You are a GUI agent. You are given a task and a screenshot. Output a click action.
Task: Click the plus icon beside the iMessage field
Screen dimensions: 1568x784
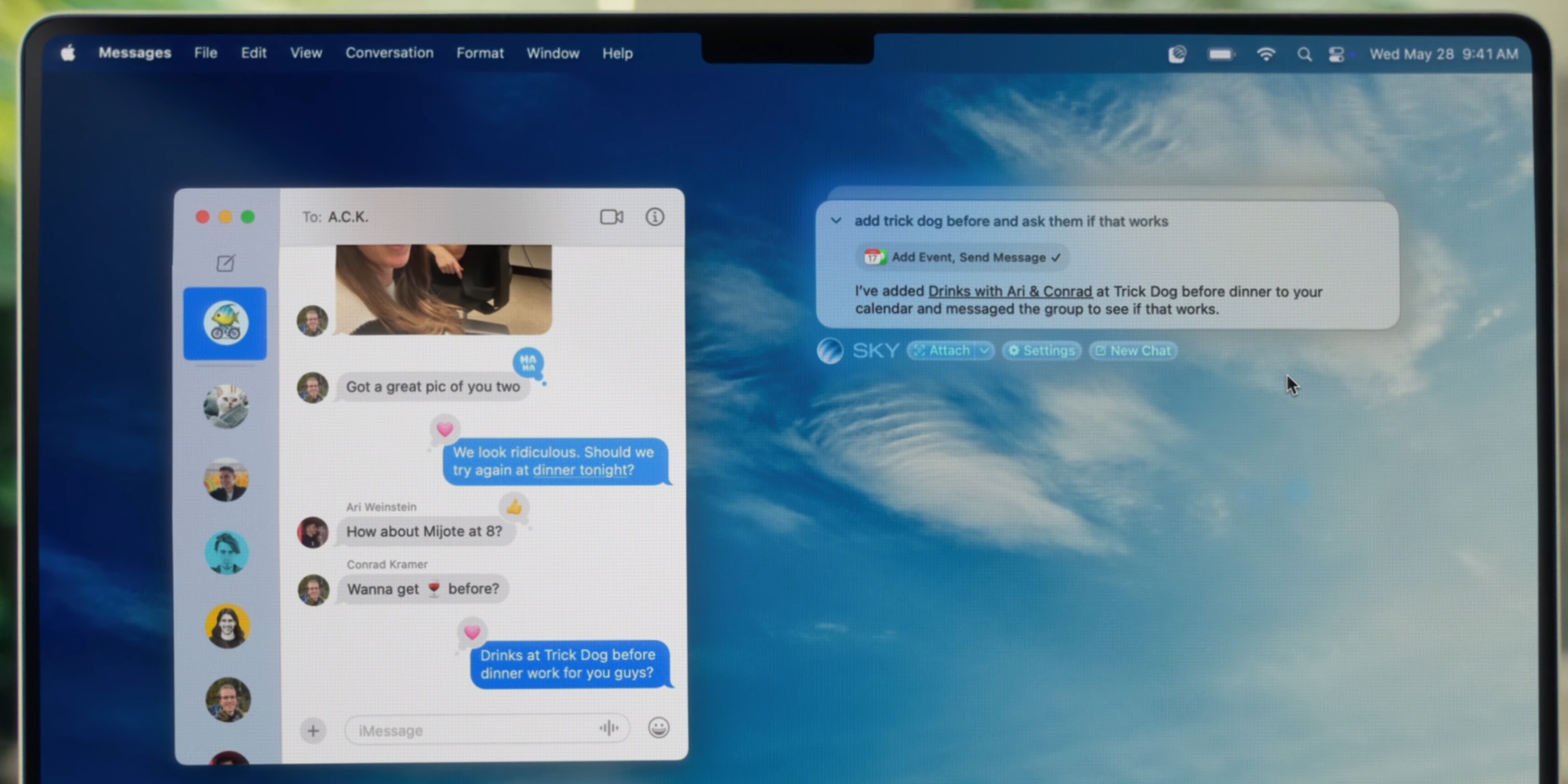(313, 730)
